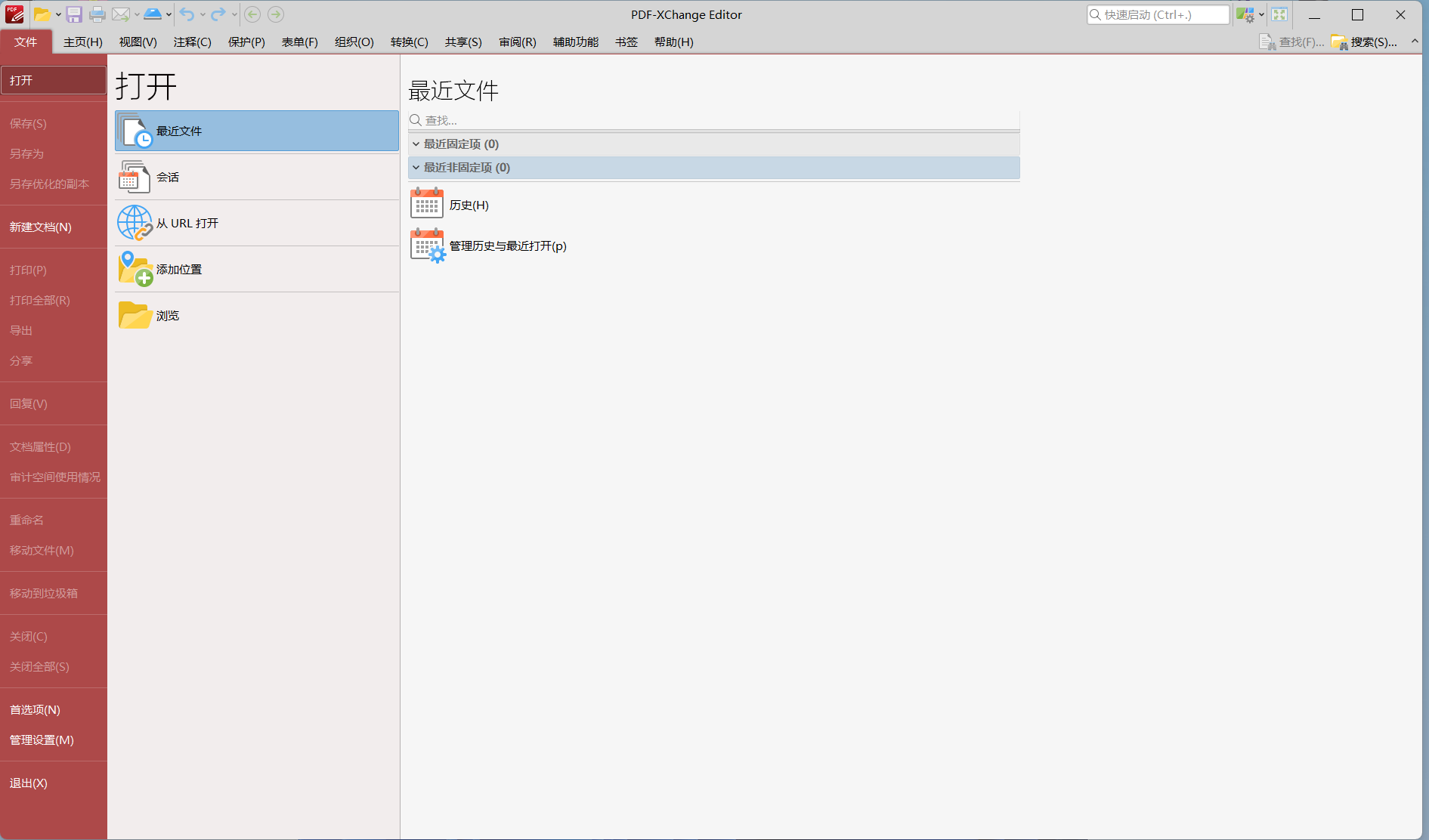Select the 添加位置 add place icon
1429x840 pixels.
click(x=135, y=269)
